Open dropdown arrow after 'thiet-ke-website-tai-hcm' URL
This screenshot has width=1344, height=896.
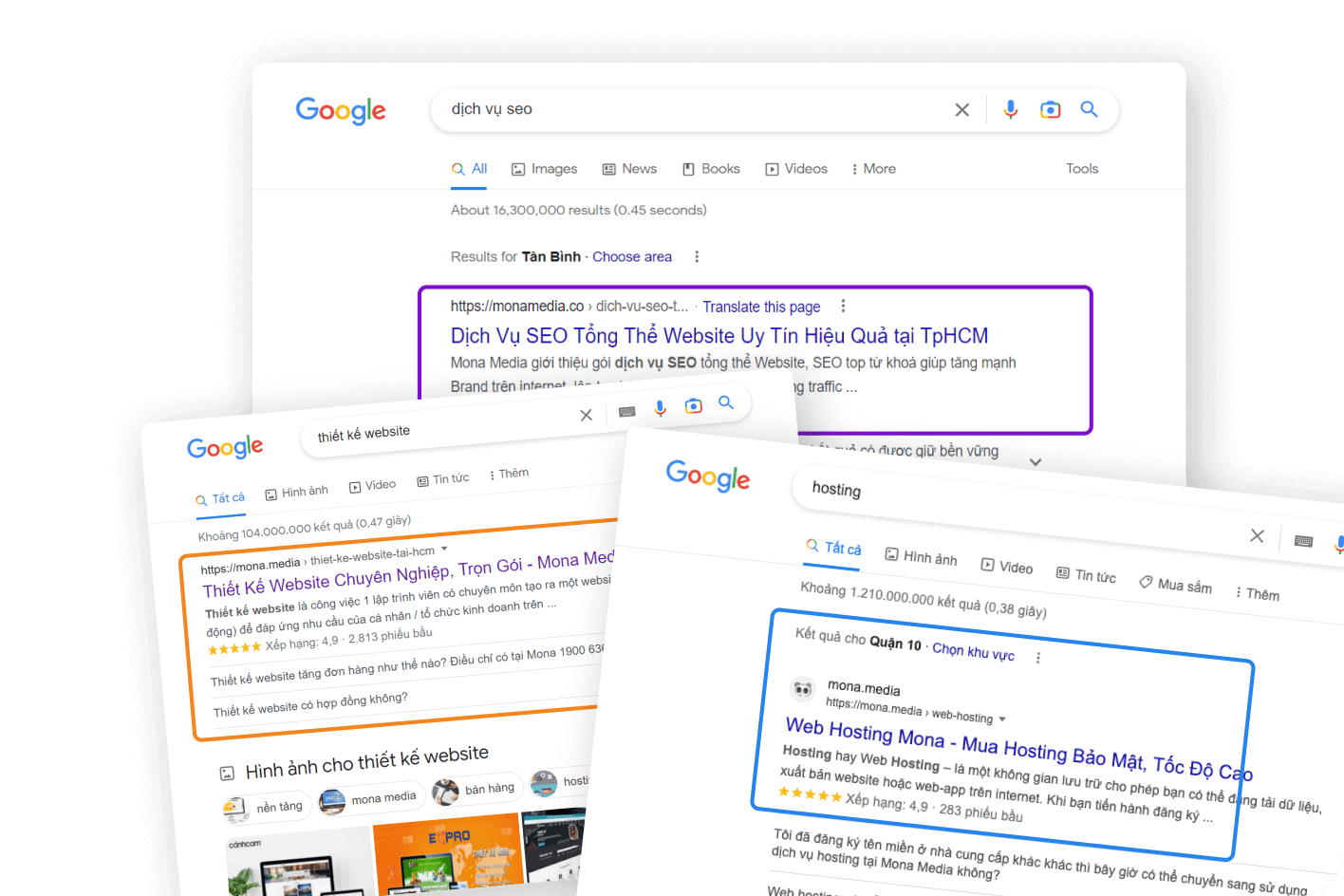pyautogui.click(x=444, y=550)
